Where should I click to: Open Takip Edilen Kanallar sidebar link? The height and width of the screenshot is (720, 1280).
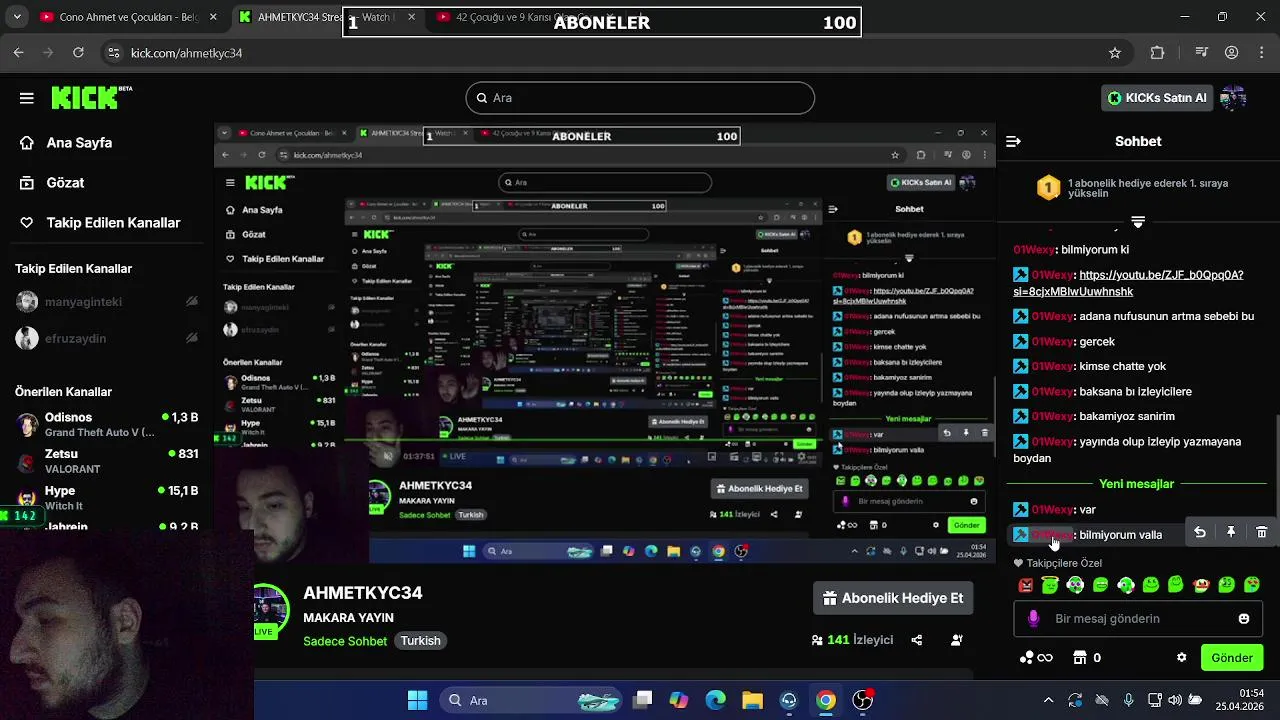[100, 223]
